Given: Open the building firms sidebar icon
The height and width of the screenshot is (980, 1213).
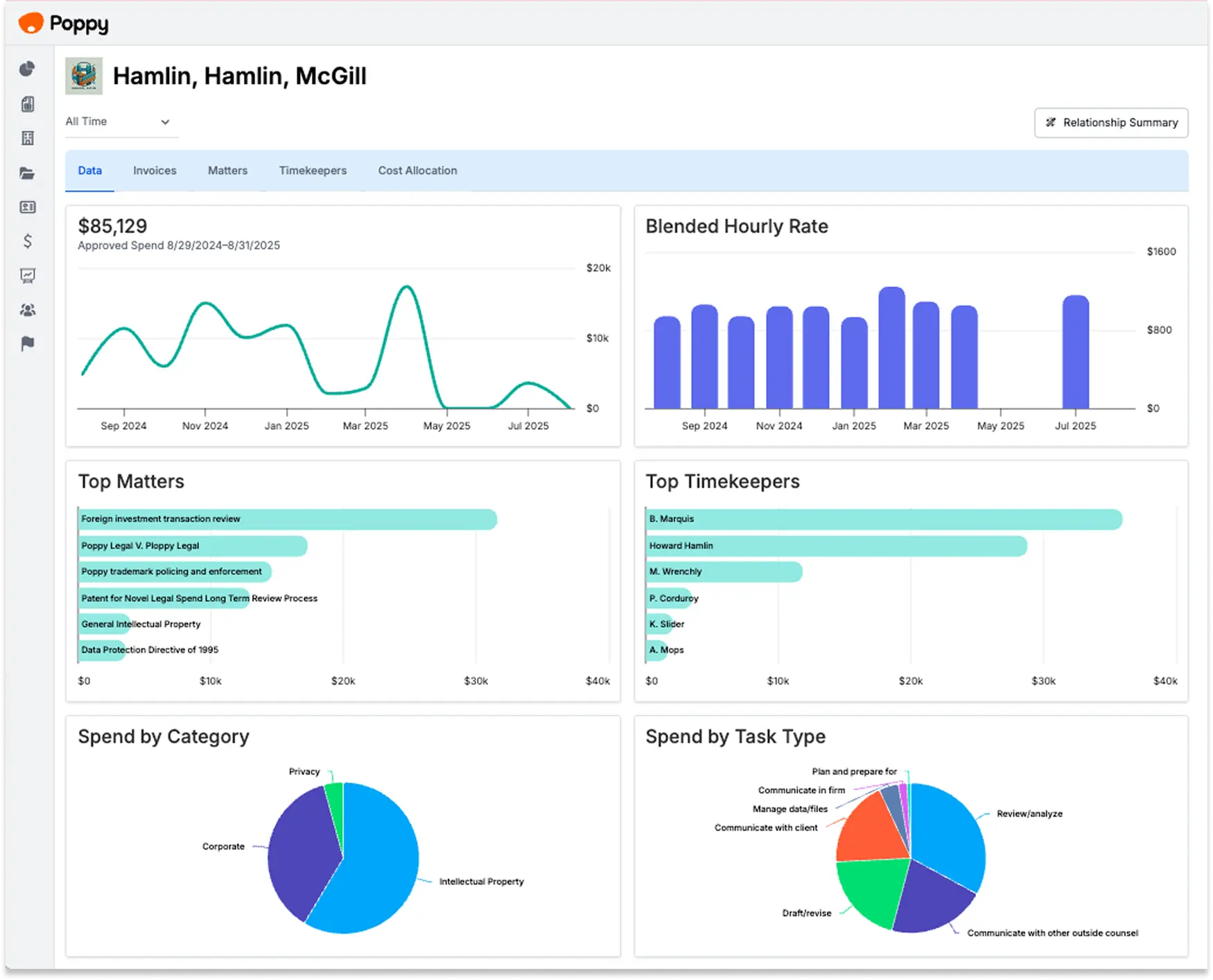Looking at the screenshot, I should click(x=28, y=138).
